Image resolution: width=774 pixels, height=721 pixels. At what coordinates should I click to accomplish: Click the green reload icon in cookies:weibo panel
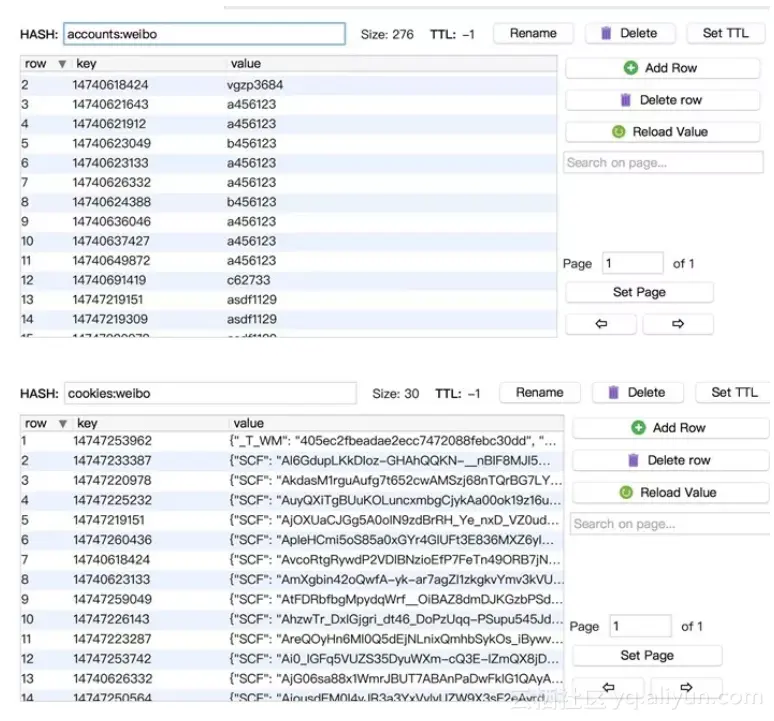click(x=626, y=492)
